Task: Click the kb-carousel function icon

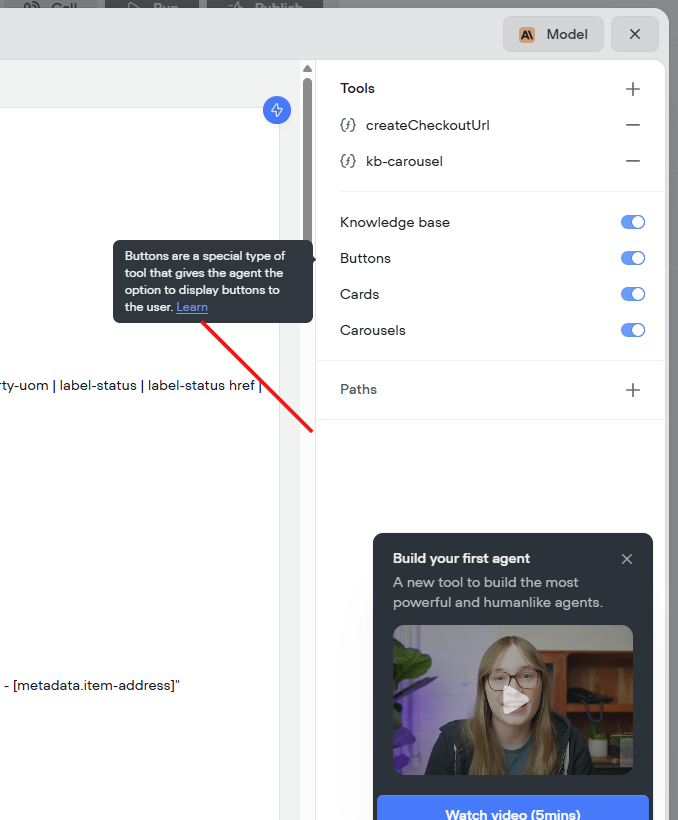Action: tap(348, 161)
